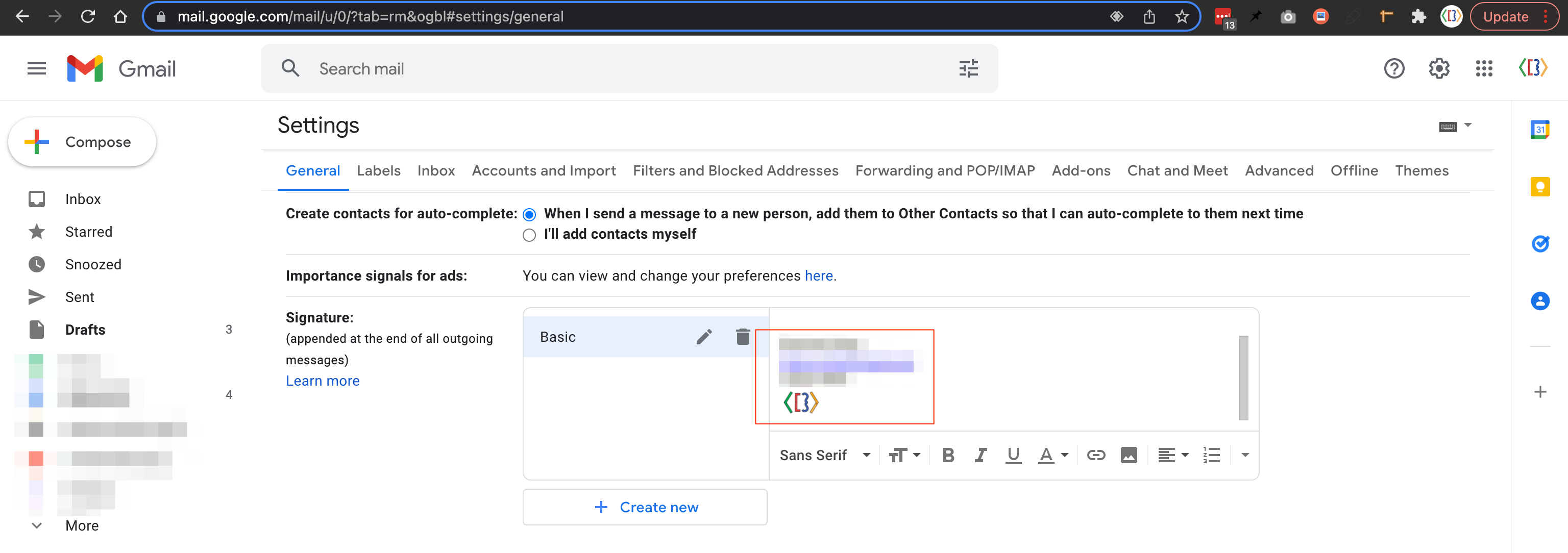Open the Starred folder
The width and height of the screenshot is (1568, 553).
click(89, 232)
